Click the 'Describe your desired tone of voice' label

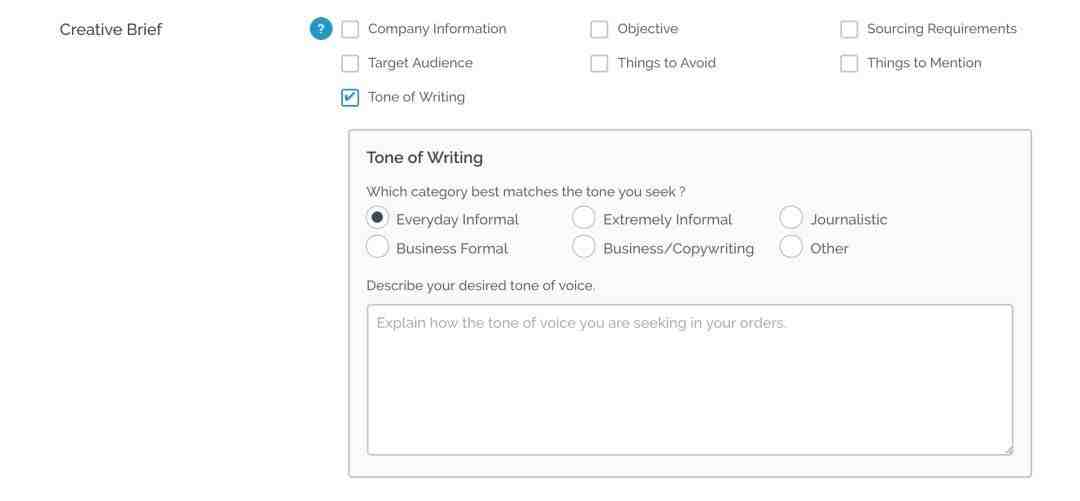point(481,285)
